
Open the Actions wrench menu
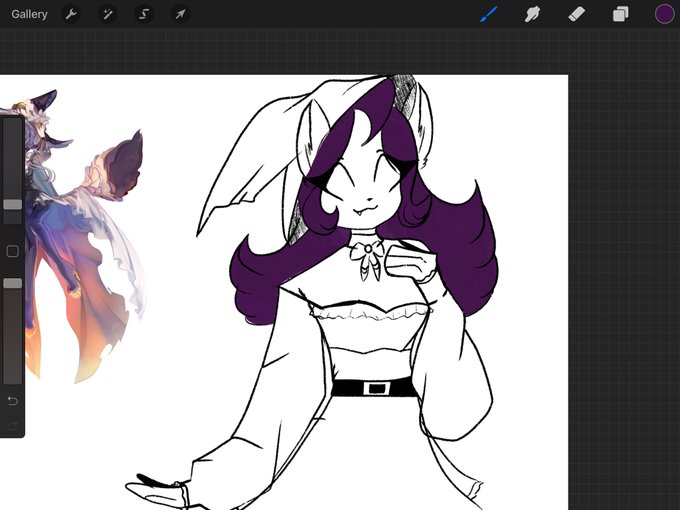[71, 14]
